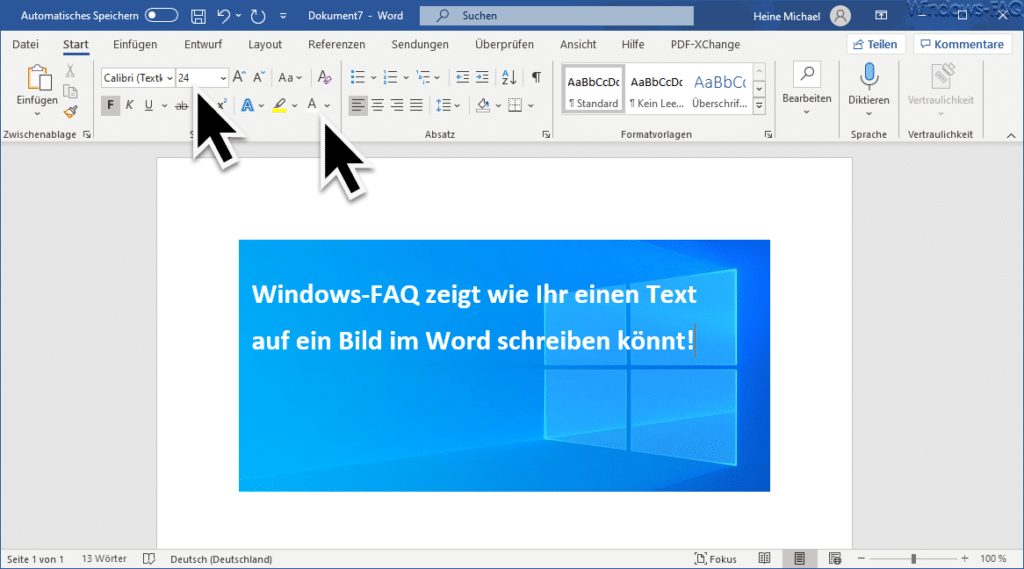Apply the Standard style
The width and height of the screenshot is (1024, 569).
click(x=593, y=89)
